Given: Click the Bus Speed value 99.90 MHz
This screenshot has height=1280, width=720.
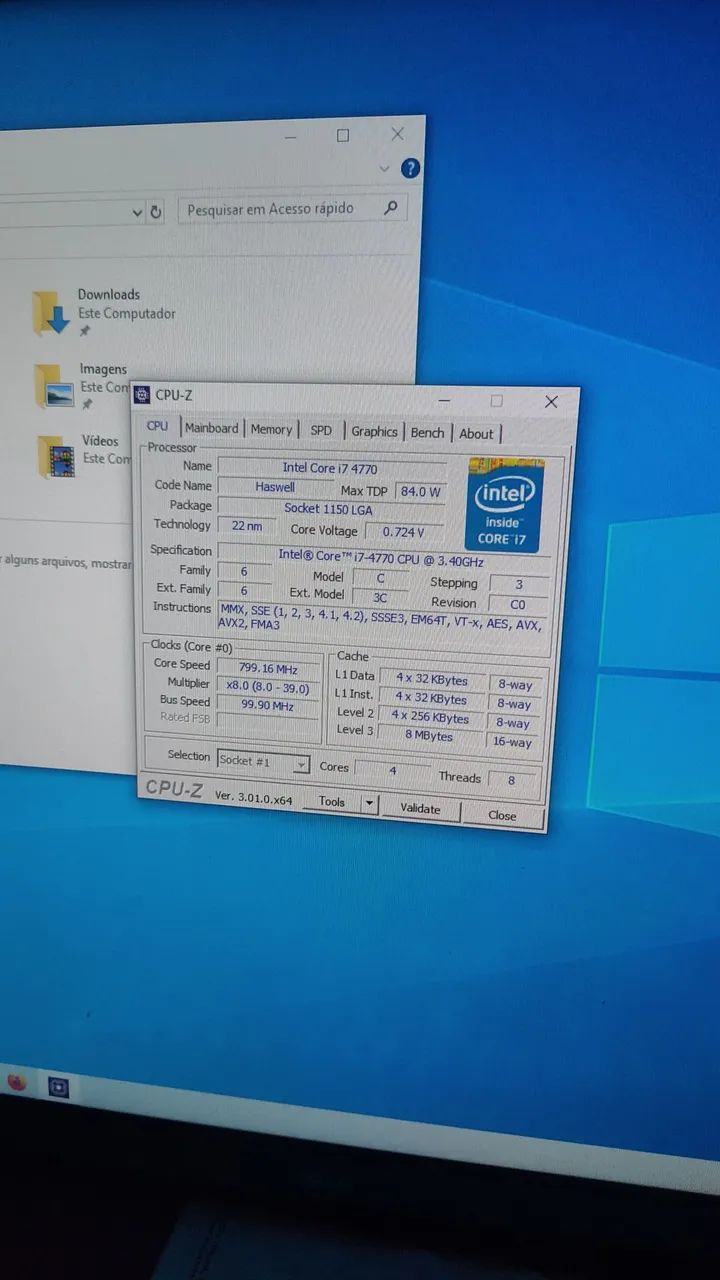Looking at the screenshot, I should 268,705.
